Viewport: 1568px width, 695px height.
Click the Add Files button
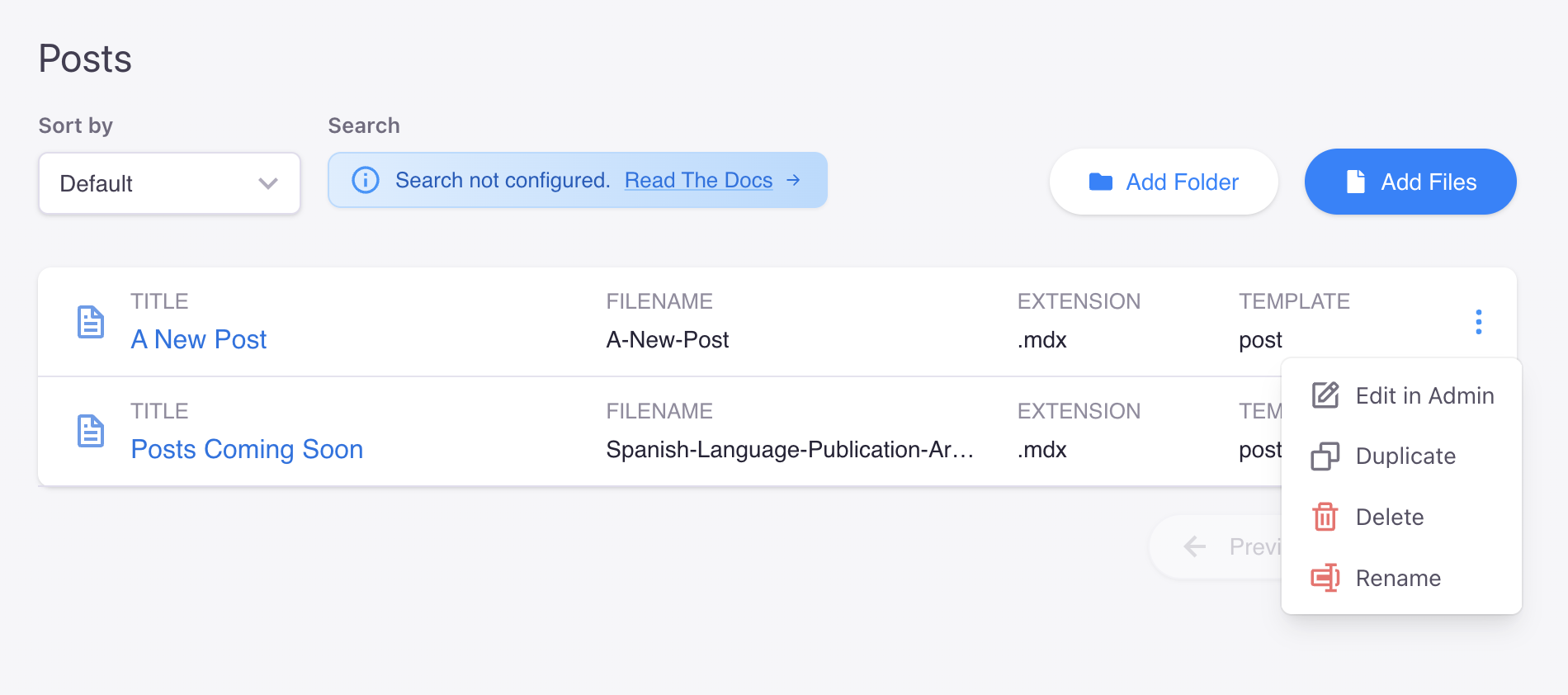(x=1410, y=182)
